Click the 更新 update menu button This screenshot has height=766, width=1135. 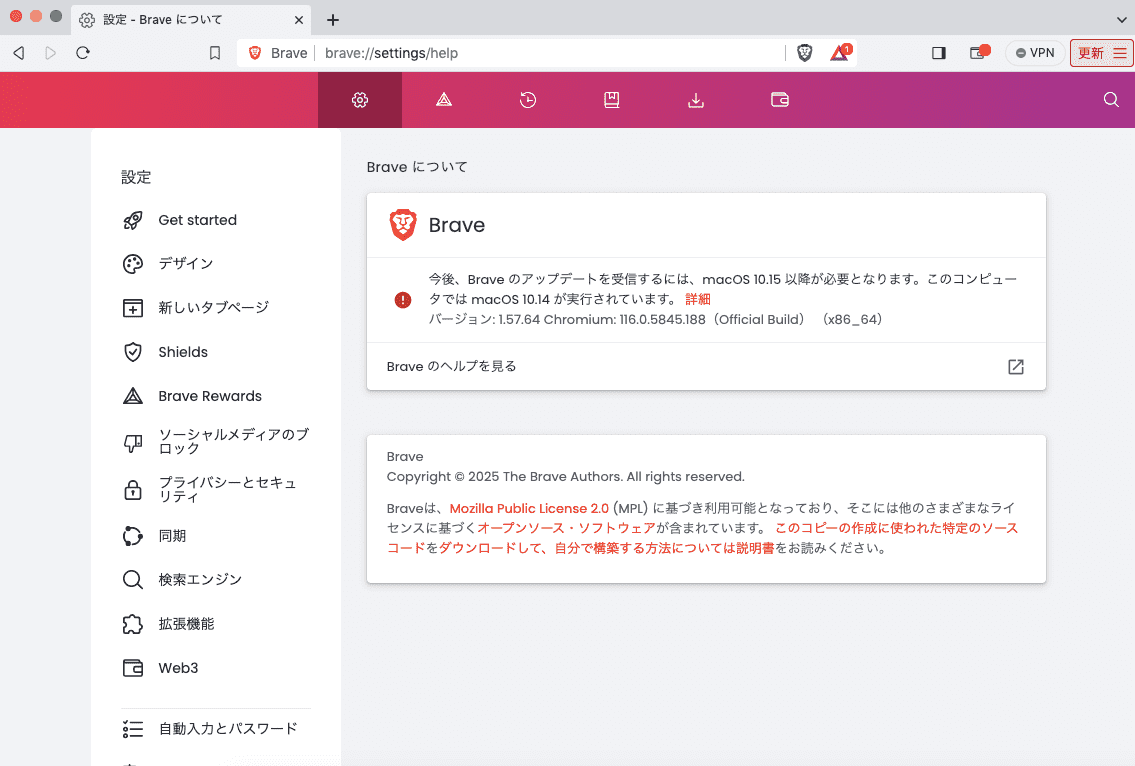[x=1102, y=53]
